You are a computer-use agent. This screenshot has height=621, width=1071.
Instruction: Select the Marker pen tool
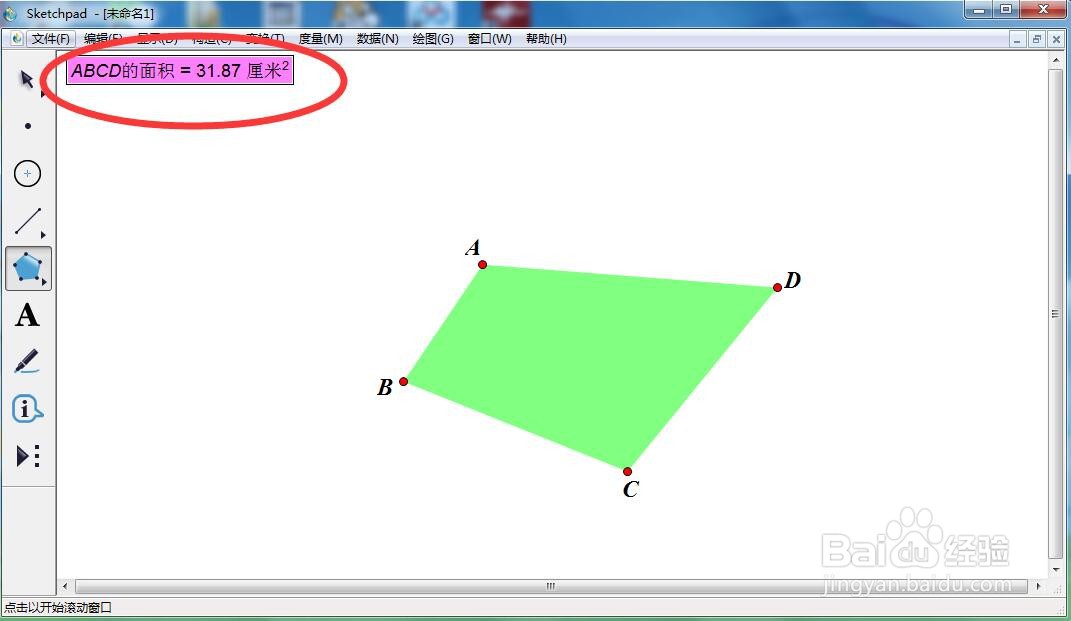pos(27,361)
